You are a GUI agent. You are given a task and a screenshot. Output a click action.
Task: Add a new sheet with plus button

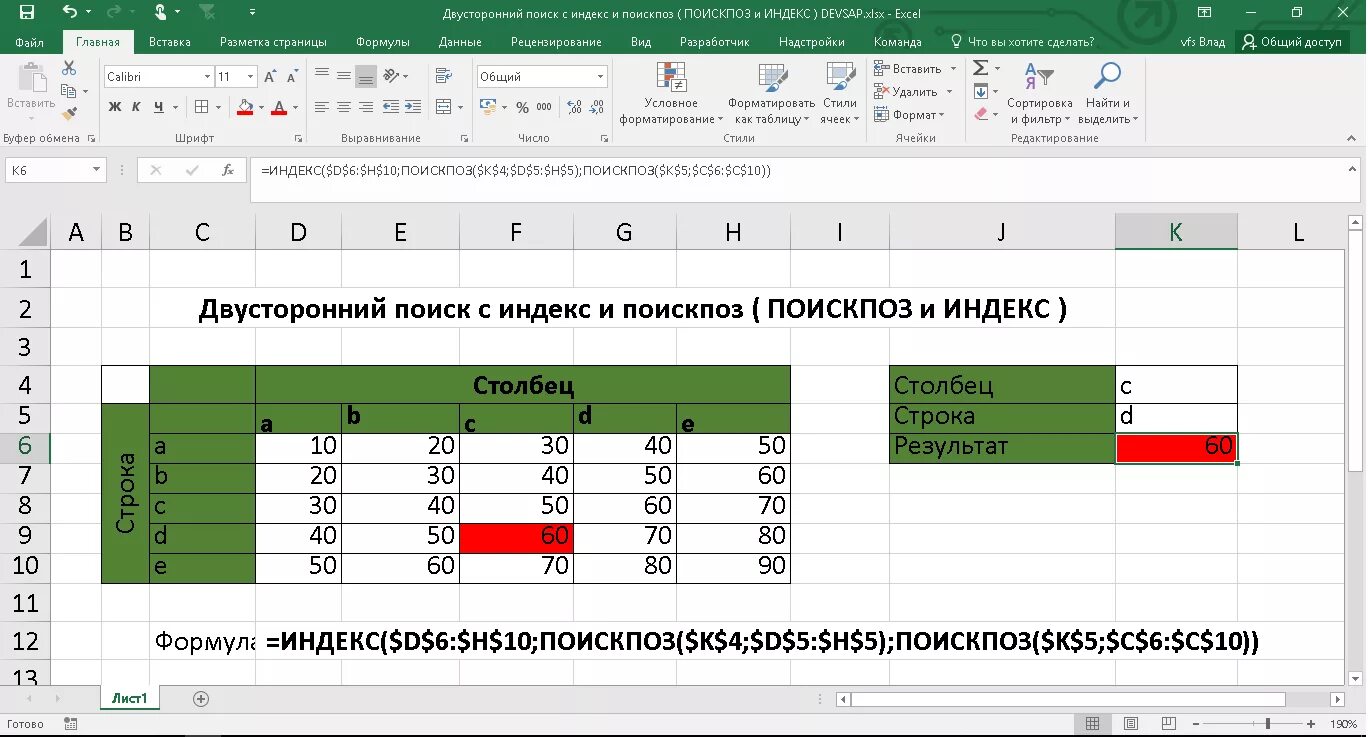[x=201, y=699]
